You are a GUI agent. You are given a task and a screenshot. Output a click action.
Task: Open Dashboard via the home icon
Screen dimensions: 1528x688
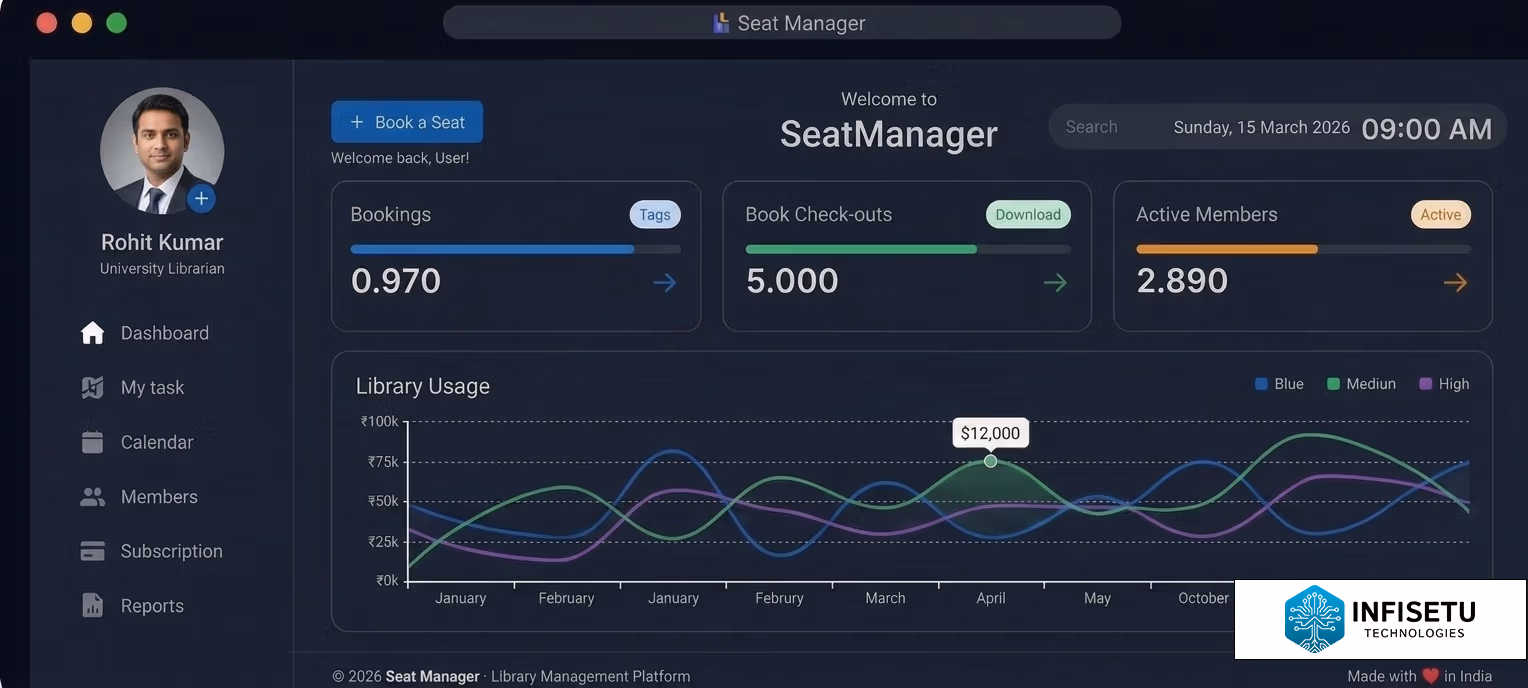[x=92, y=333]
